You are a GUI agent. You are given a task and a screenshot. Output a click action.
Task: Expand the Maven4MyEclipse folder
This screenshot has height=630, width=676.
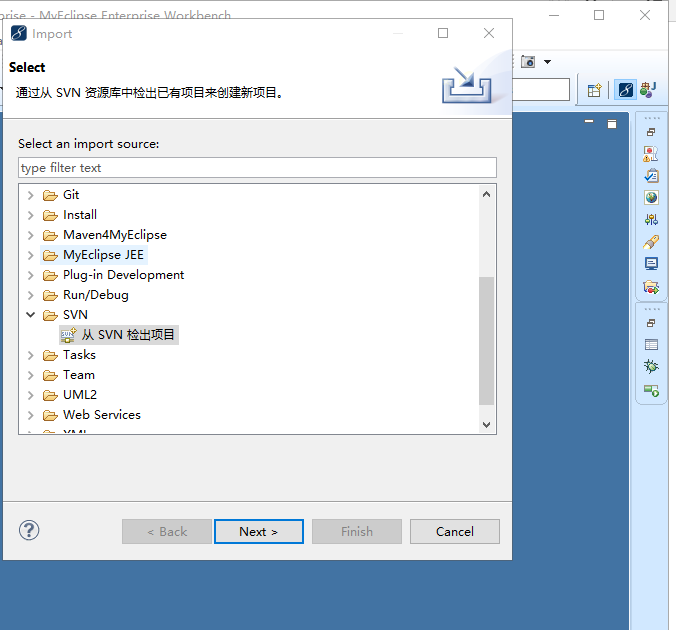coord(30,235)
